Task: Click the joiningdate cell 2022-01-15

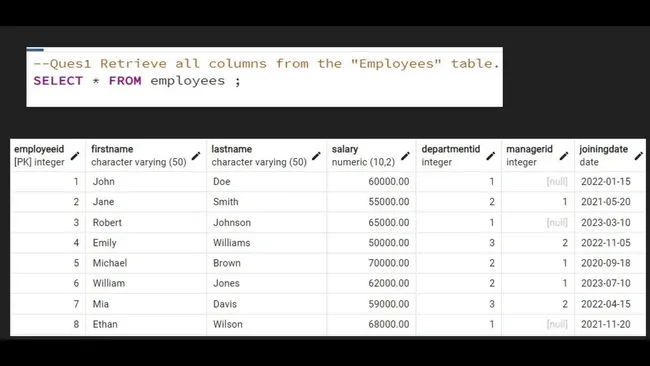Action: [610, 182]
